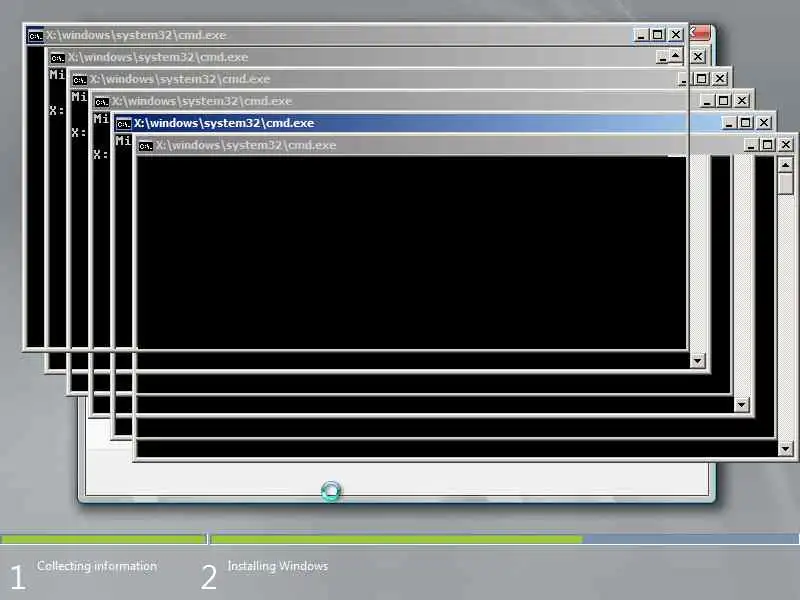Click scroll-up arrow in lowest cmd.exe window
This screenshot has width=800, height=600.
pos(786,165)
